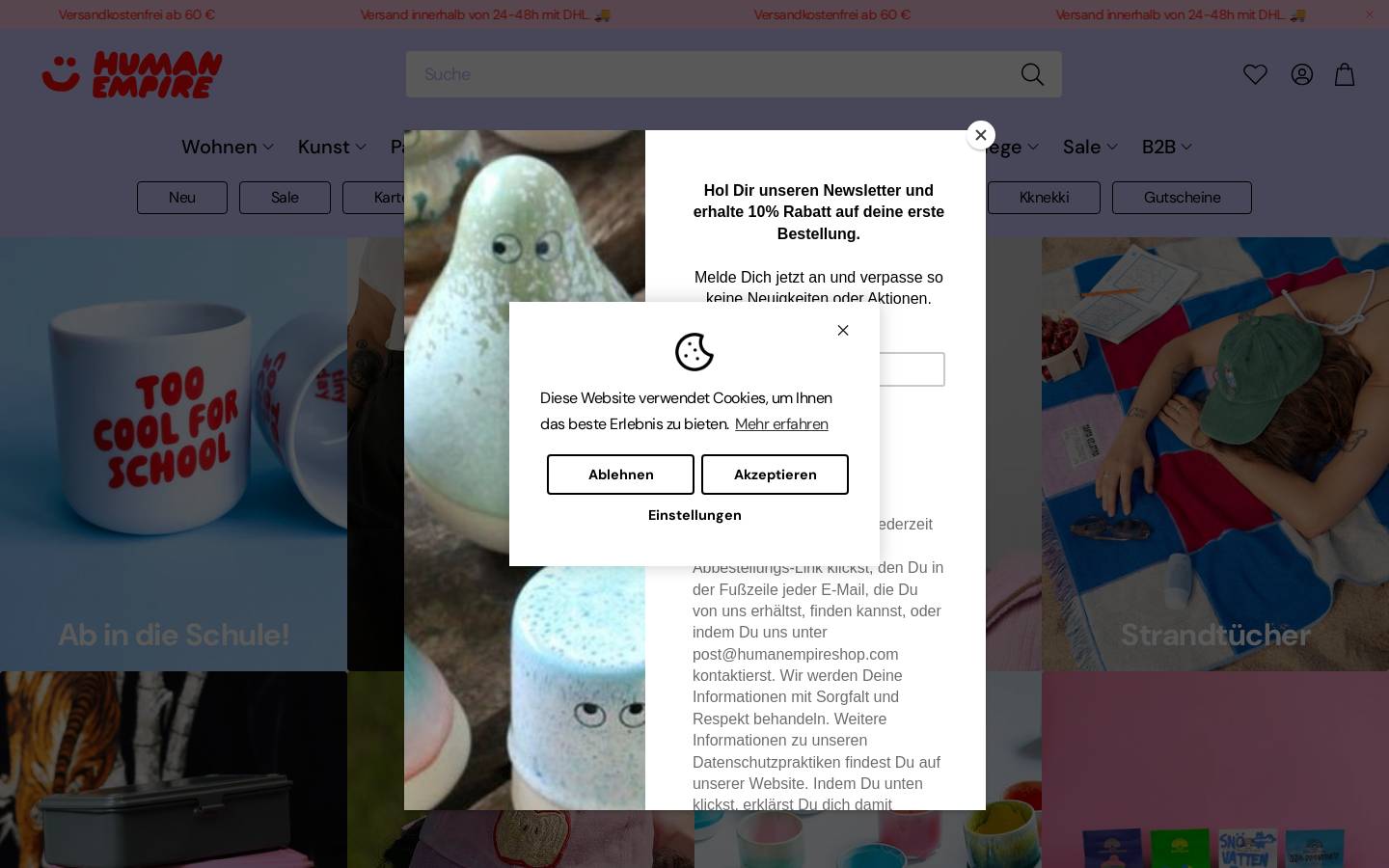The height and width of the screenshot is (868, 1389).
Task: Click the newsletter ceramic figures image
Action: [525, 470]
